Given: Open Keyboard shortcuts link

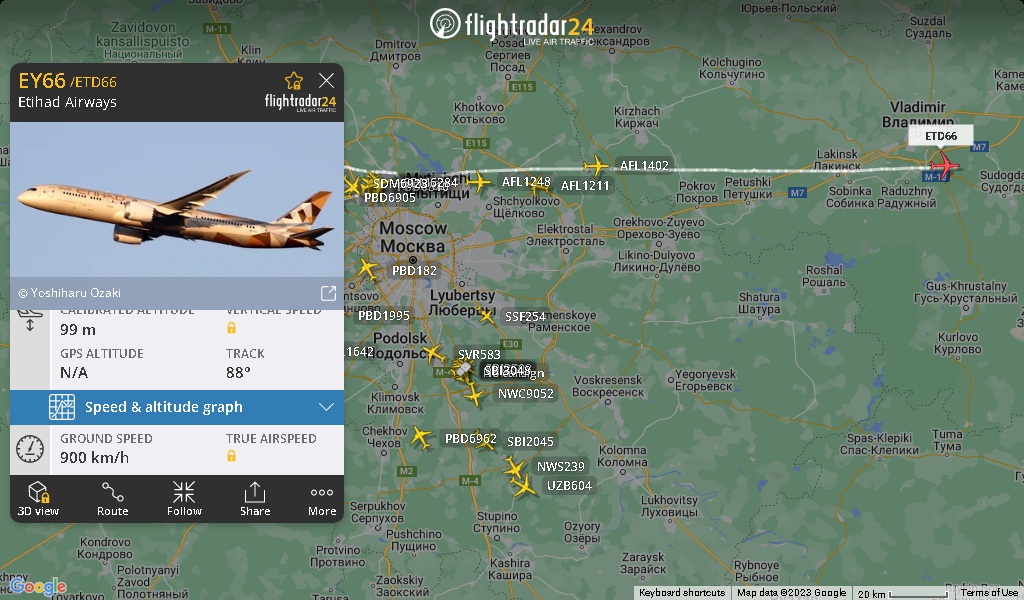Looking at the screenshot, I should tap(682, 593).
